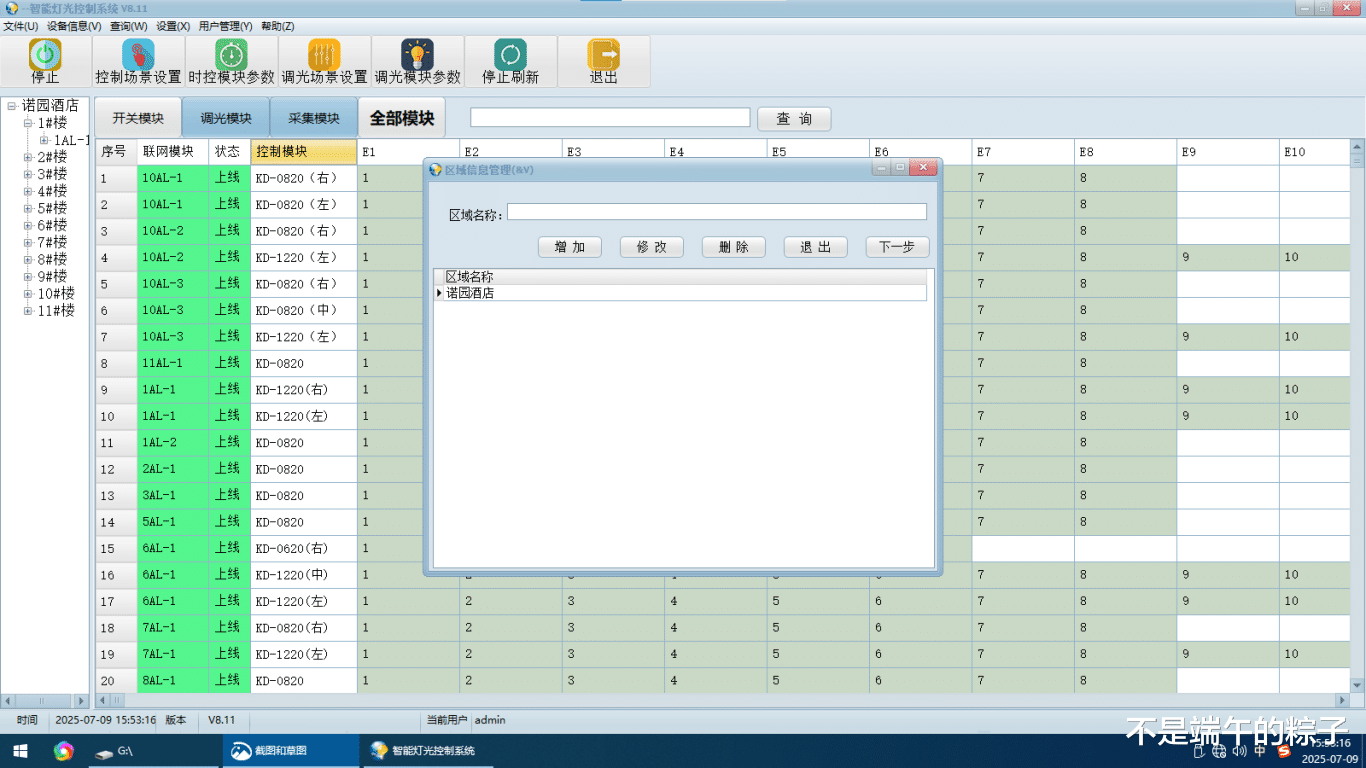
Task: Click the colorful round taskbar icon
Action: tap(64, 751)
